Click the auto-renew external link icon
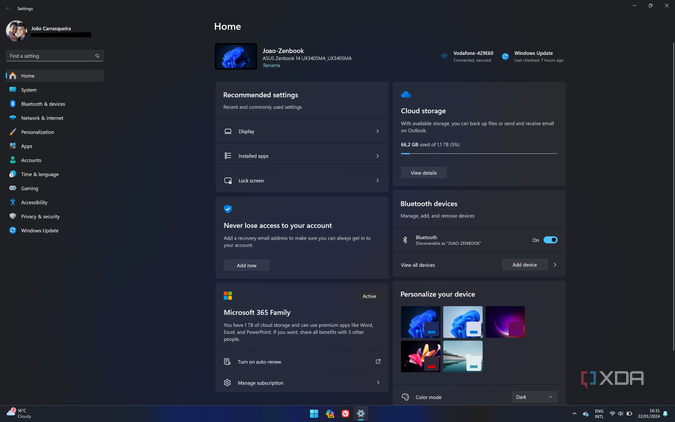This screenshot has height=422, width=675. [378, 362]
